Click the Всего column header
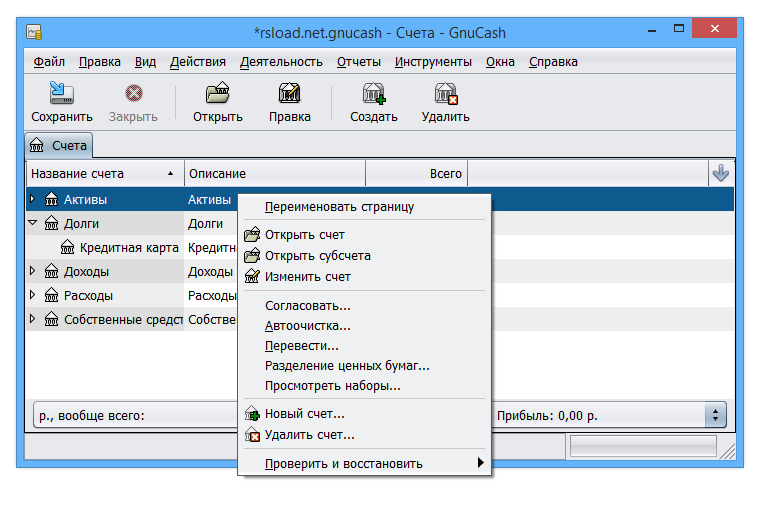This screenshot has width=776, height=530. (x=417, y=174)
